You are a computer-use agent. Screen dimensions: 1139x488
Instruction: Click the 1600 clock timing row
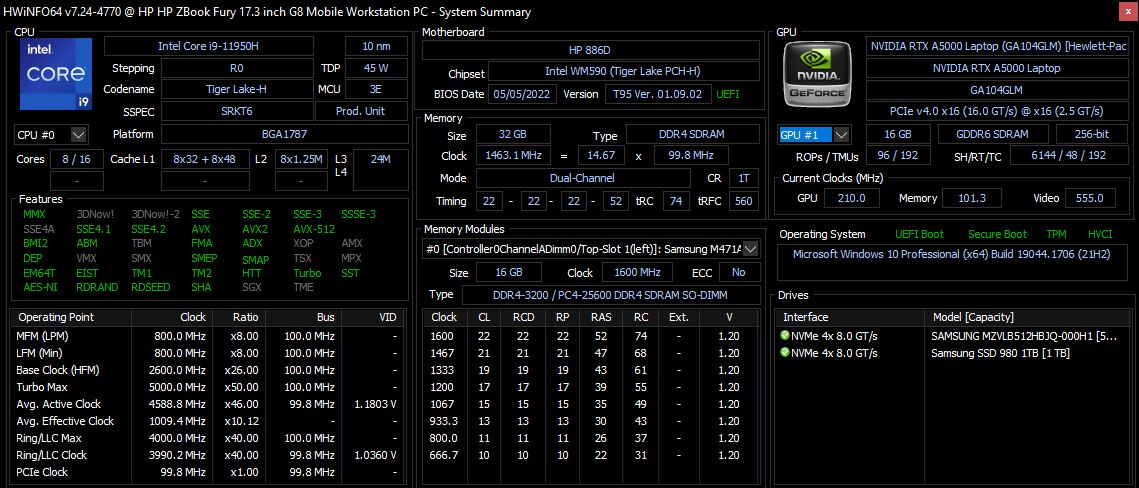pyautogui.click(x=591, y=336)
